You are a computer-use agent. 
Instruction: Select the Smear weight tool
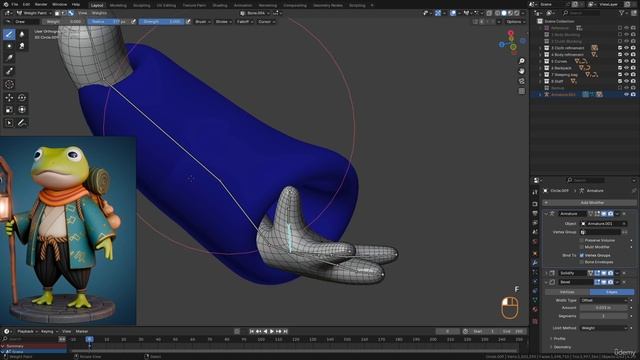click(22, 46)
